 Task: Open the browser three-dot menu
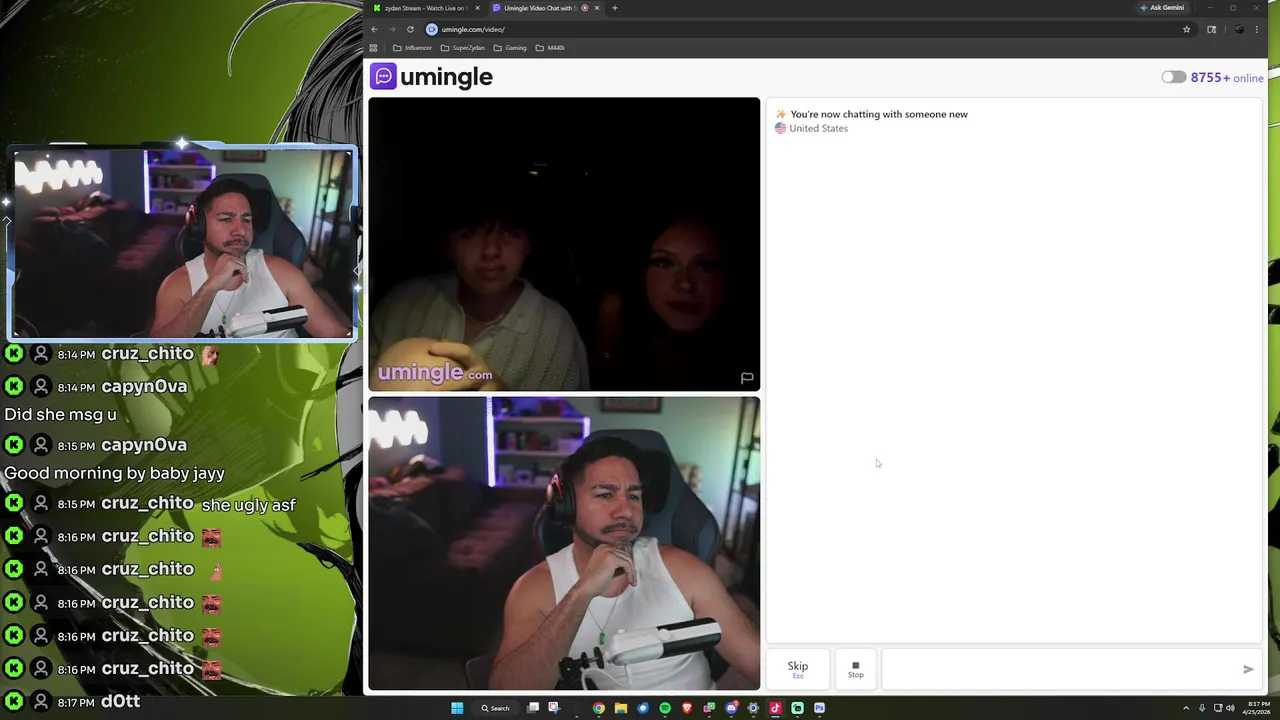click(1257, 29)
